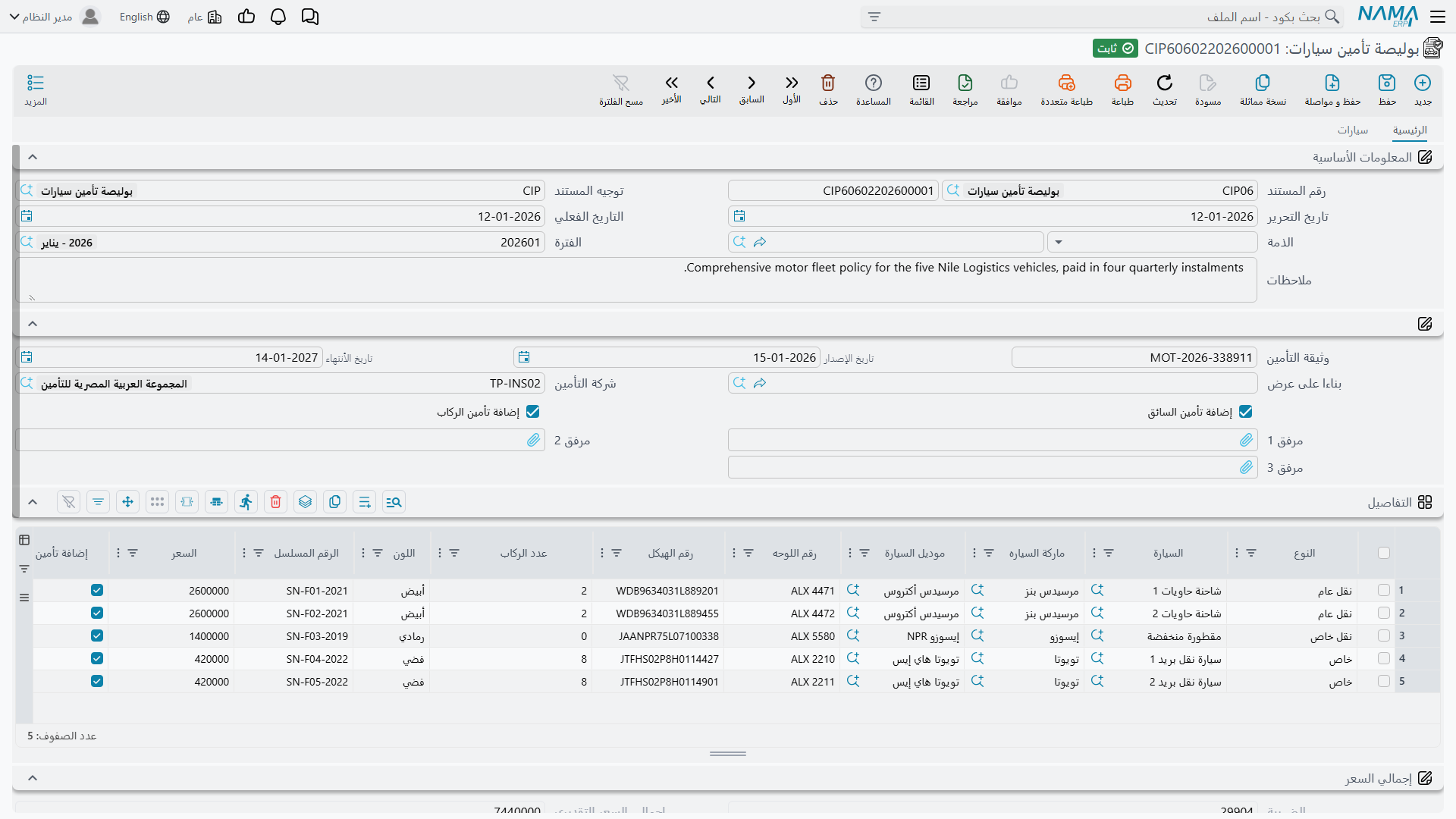
Task: Open the الذمة type dropdown arrow
Action: pyautogui.click(x=1058, y=243)
